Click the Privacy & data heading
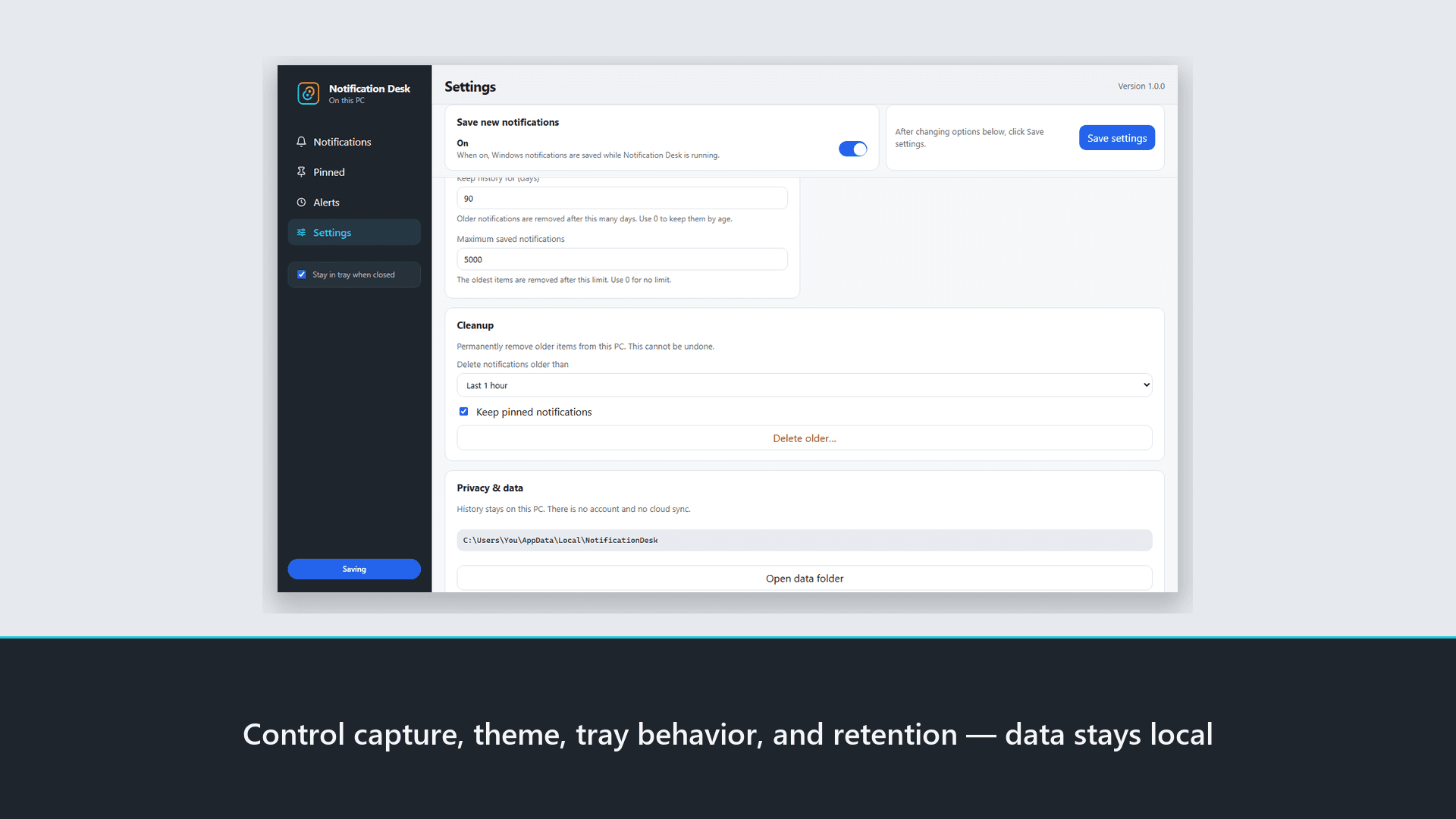This screenshot has width=1456, height=819. tap(490, 488)
